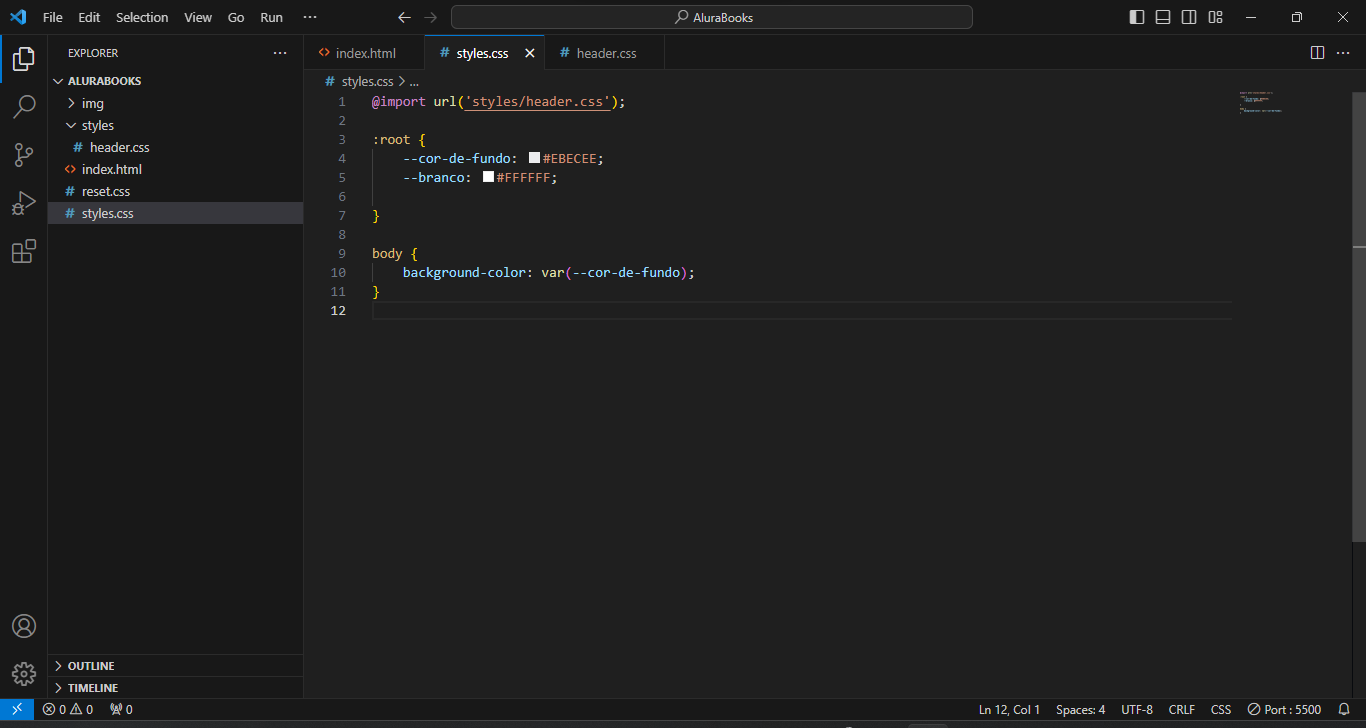This screenshot has height=728, width=1366.
Task: Open editor More Actions ellipsis
Action: coord(1343,53)
